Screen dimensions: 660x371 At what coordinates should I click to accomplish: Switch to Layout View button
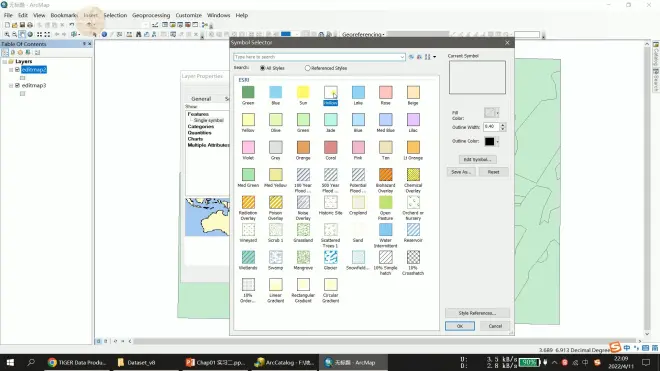(106, 341)
